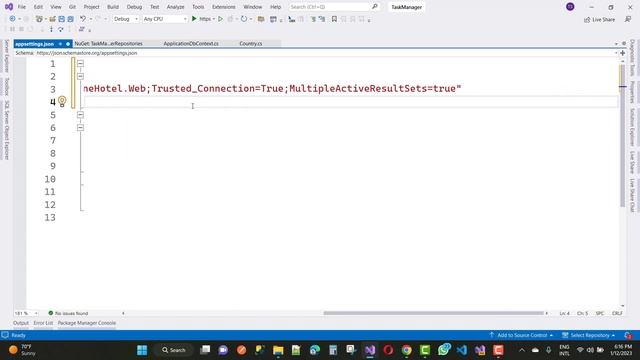Toggle pin on appsettings.json tab
The height and width of the screenshot is (360, 640).
[60, 44]
